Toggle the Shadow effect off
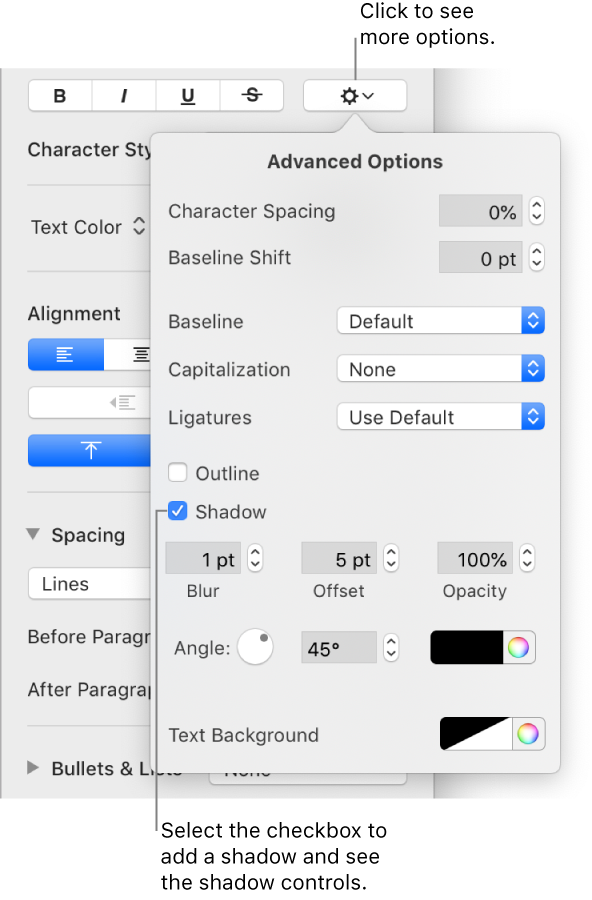This screenshot has width=592, height=900. tap(177, 511)
